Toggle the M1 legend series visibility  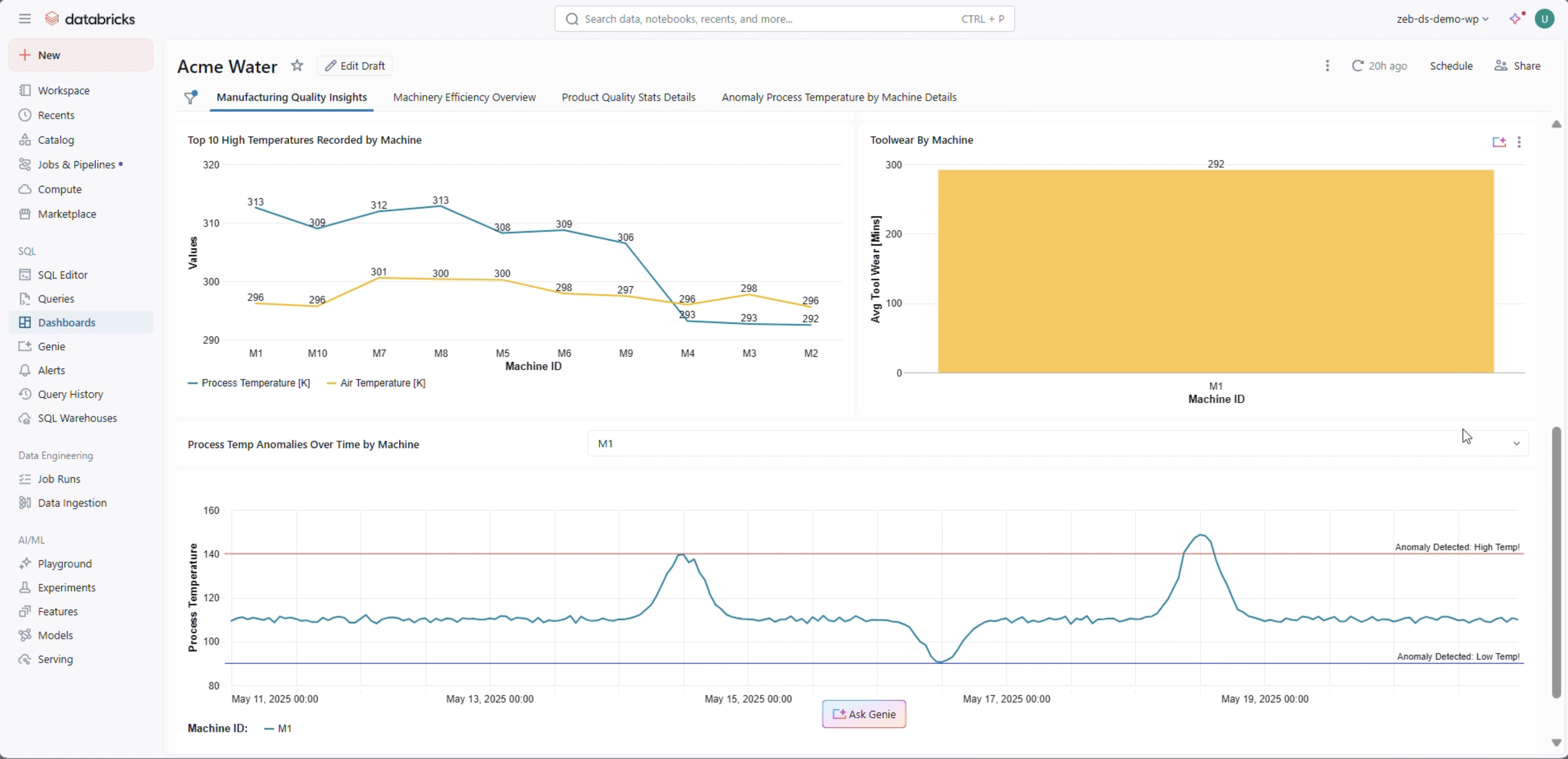pyautogui.click(x=278, y=728)
